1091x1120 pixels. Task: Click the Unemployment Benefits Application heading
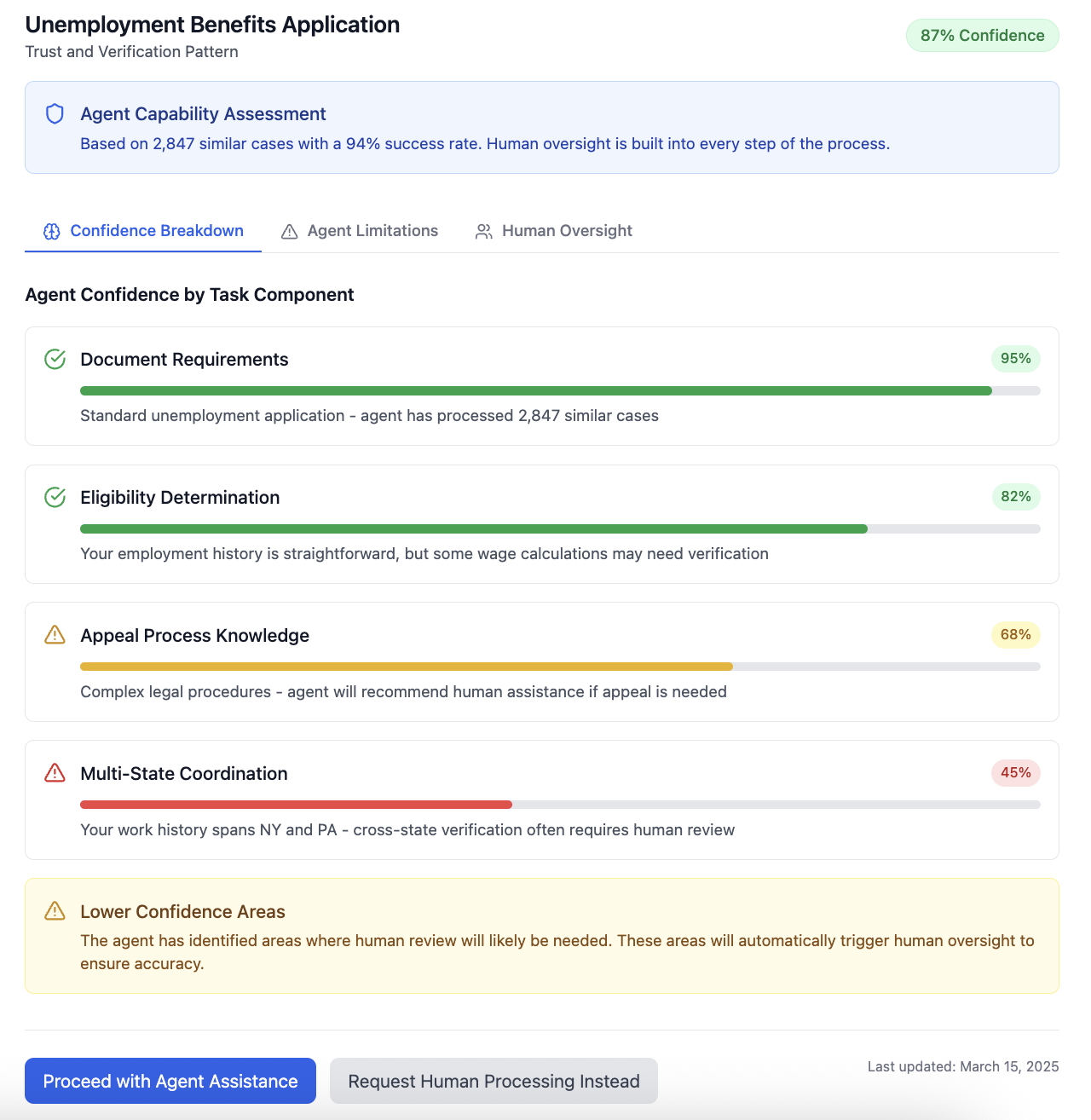[211, 25]
